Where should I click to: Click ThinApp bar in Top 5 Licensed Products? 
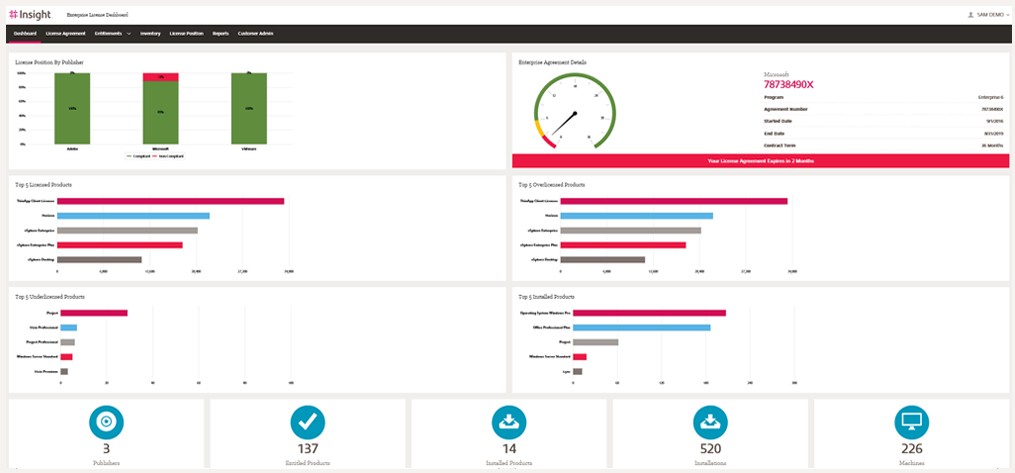pyautogui.click(x=170, y=201)
